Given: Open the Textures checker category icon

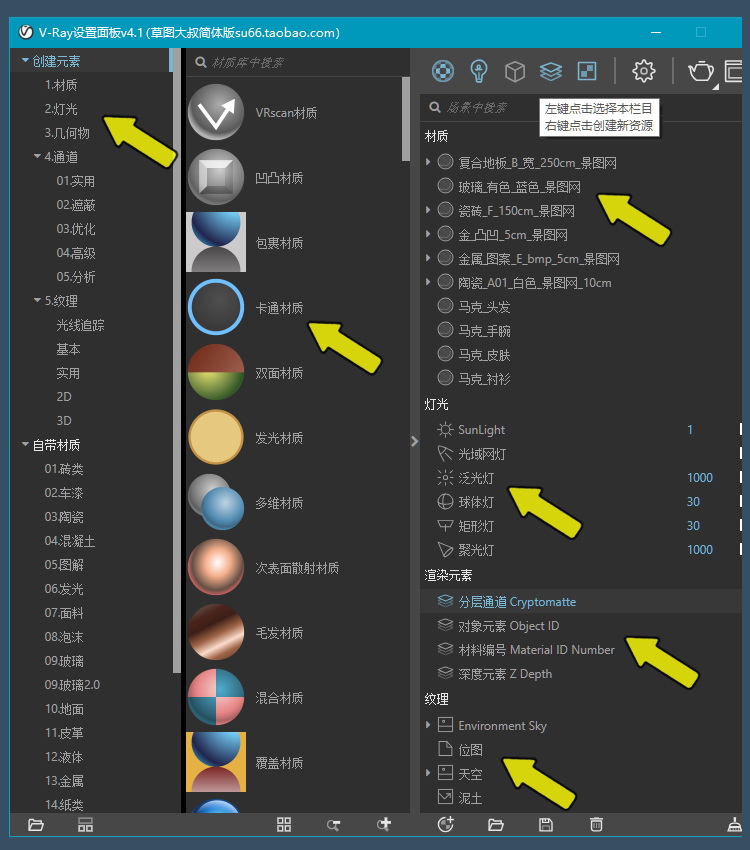Looking at the screenshot, I should (x=587, y=71).
